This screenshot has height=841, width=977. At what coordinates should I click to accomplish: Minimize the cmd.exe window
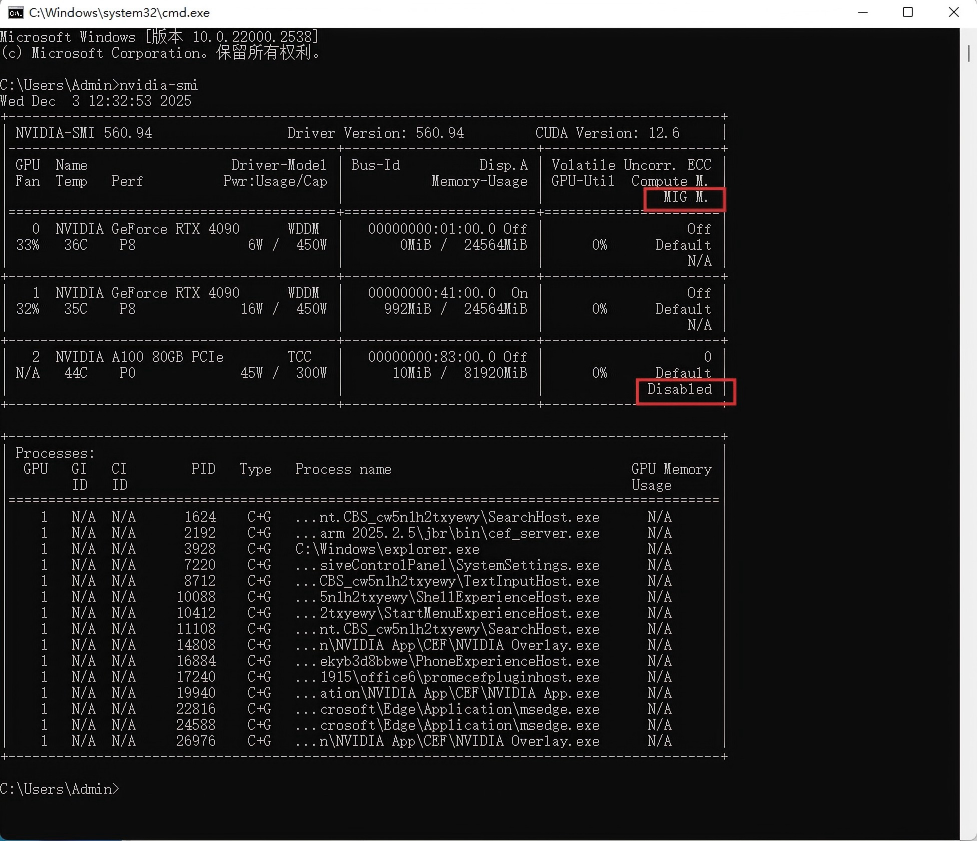click(x=863, y=12)
